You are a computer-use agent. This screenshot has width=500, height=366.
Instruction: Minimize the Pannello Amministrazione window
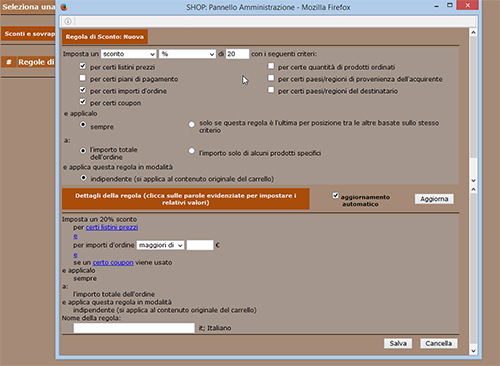coord(436,6)
